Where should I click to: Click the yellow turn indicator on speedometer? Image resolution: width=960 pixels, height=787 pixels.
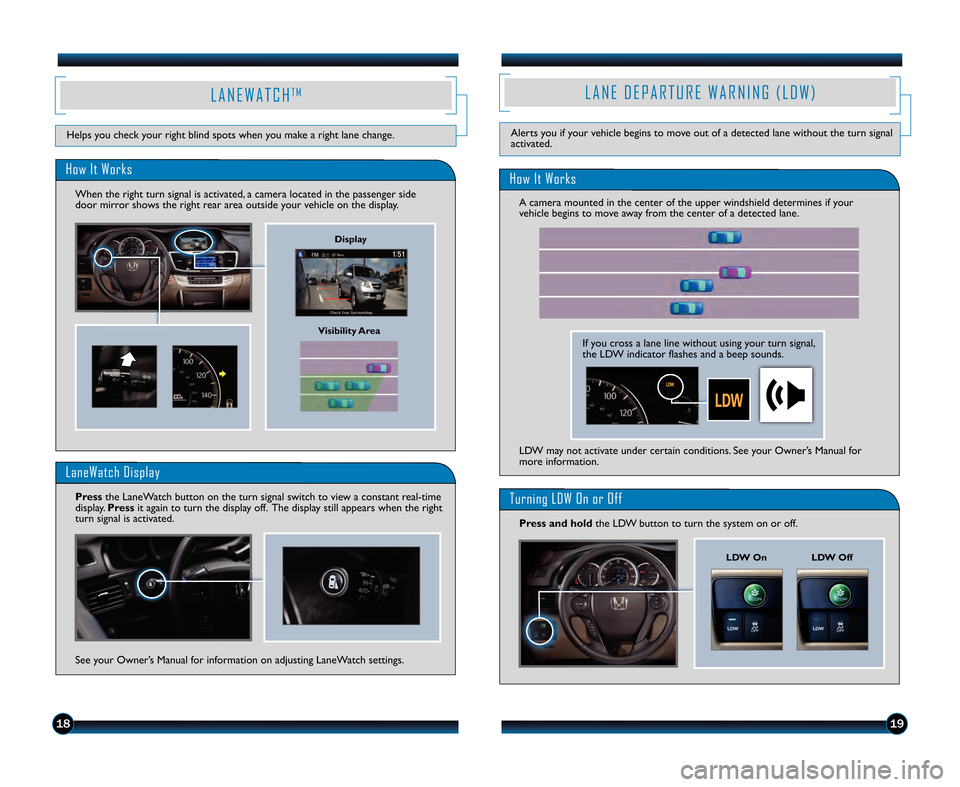click(225, 372)
